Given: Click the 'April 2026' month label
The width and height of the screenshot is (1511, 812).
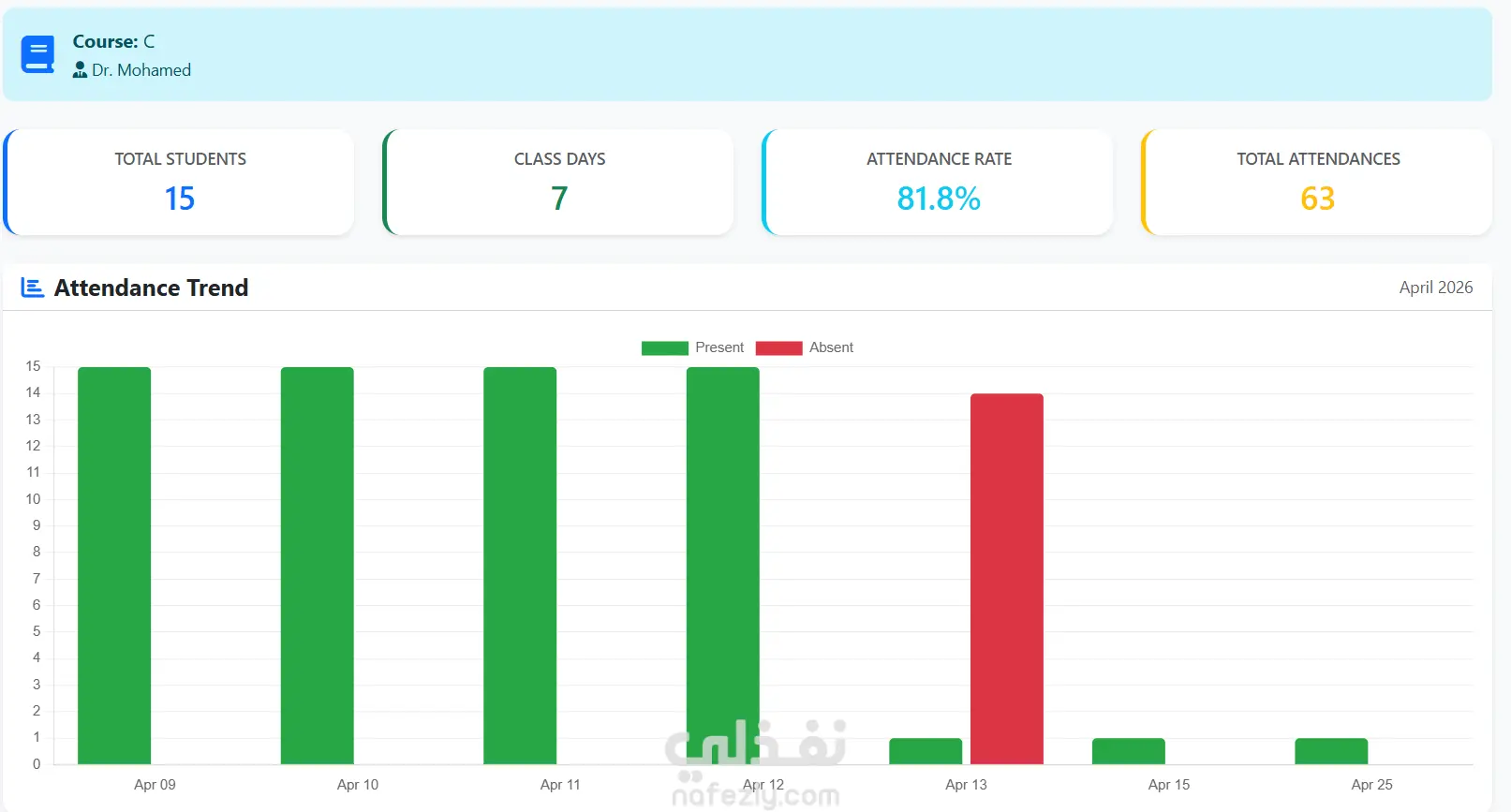Looking at the screenshot, I should click(x=1436, y=288).
